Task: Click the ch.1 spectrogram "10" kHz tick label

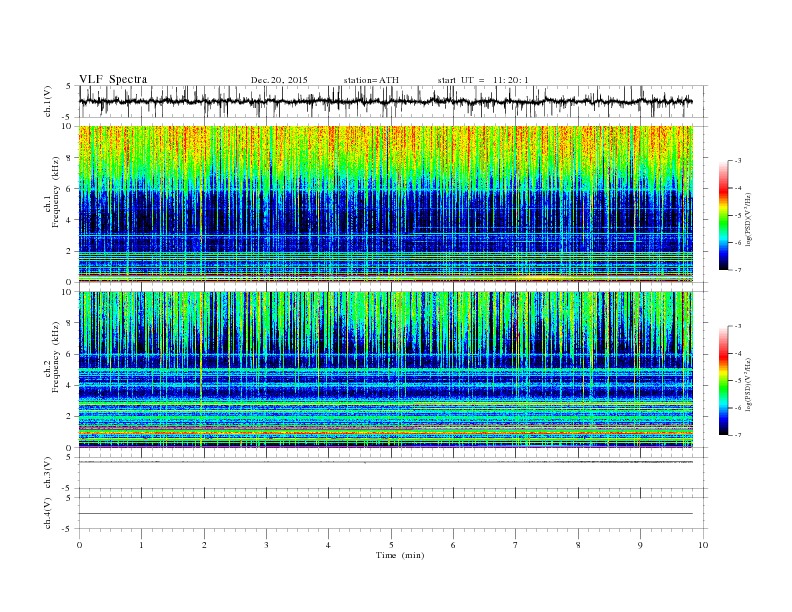Action: [x=67, y=126]
